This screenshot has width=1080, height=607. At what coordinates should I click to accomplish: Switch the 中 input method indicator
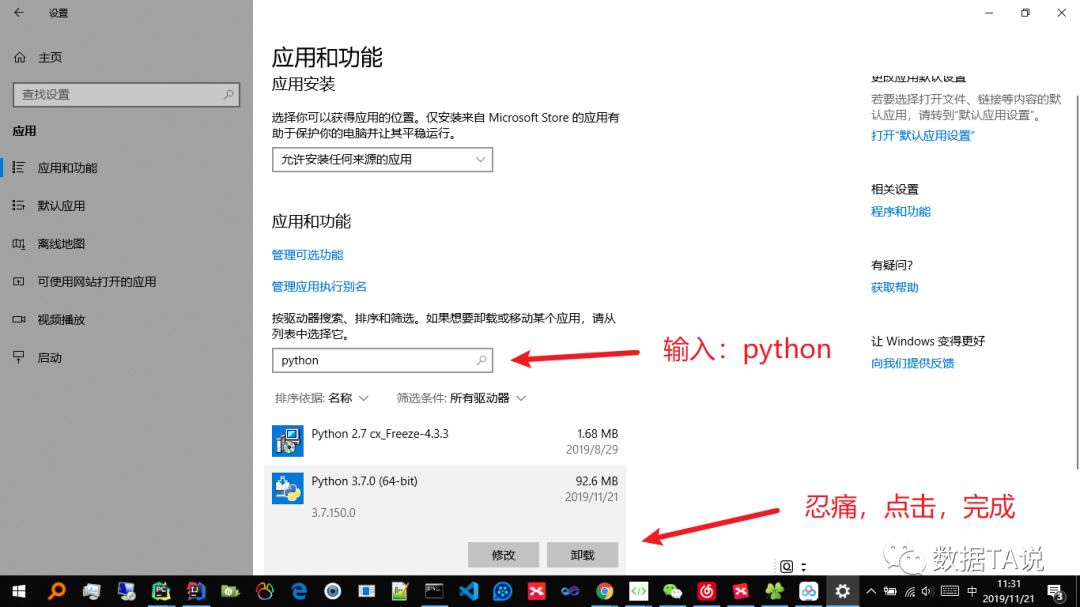[x=972, y=591]
